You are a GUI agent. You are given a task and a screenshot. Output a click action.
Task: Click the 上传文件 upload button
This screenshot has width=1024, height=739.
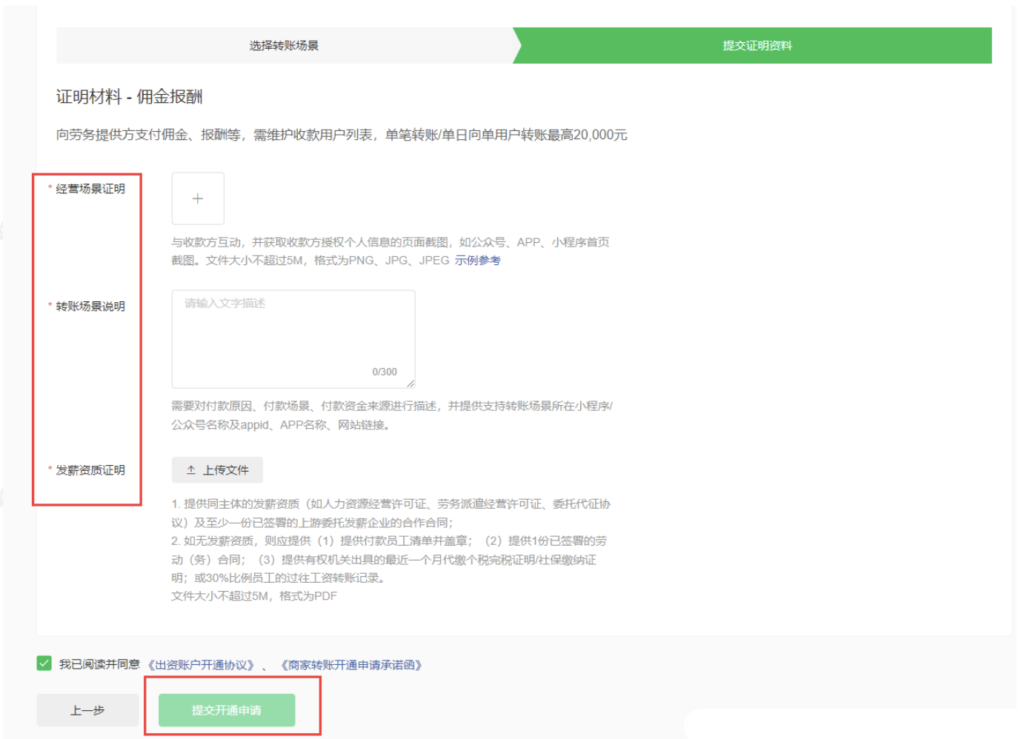[x=217, y=470]
